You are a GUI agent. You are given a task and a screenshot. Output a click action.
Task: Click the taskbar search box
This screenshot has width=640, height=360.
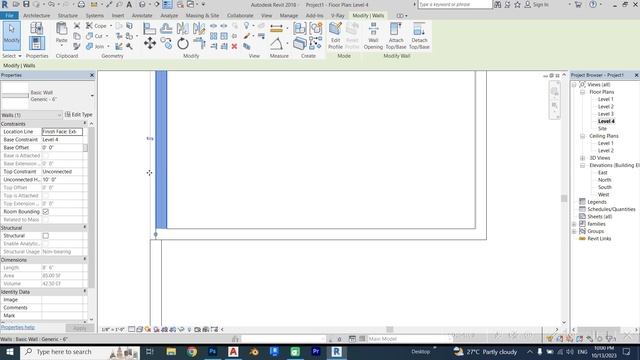tap(80, 352)
